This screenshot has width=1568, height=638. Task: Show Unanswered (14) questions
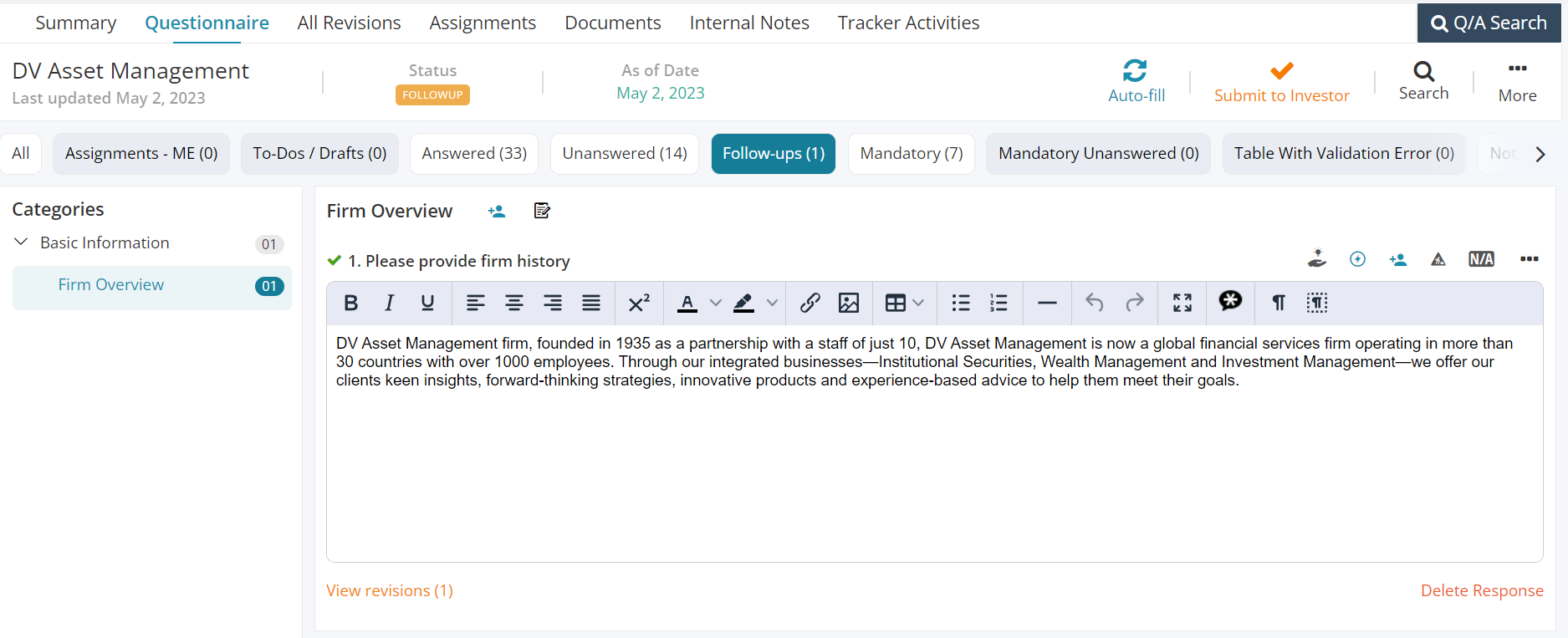click(x=625, y=154)
